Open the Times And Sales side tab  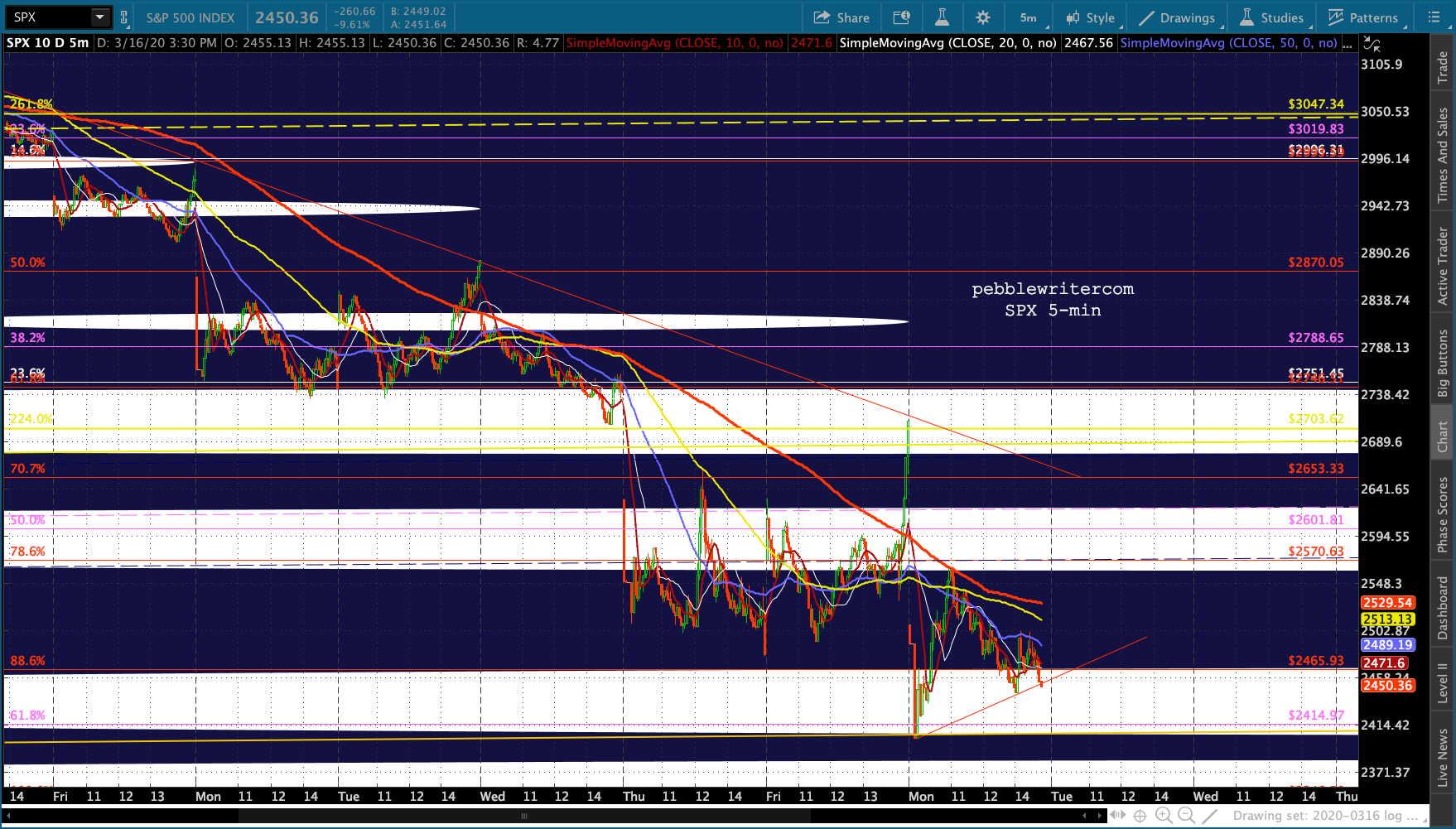pyautogui.click(x=1443, y=155)
